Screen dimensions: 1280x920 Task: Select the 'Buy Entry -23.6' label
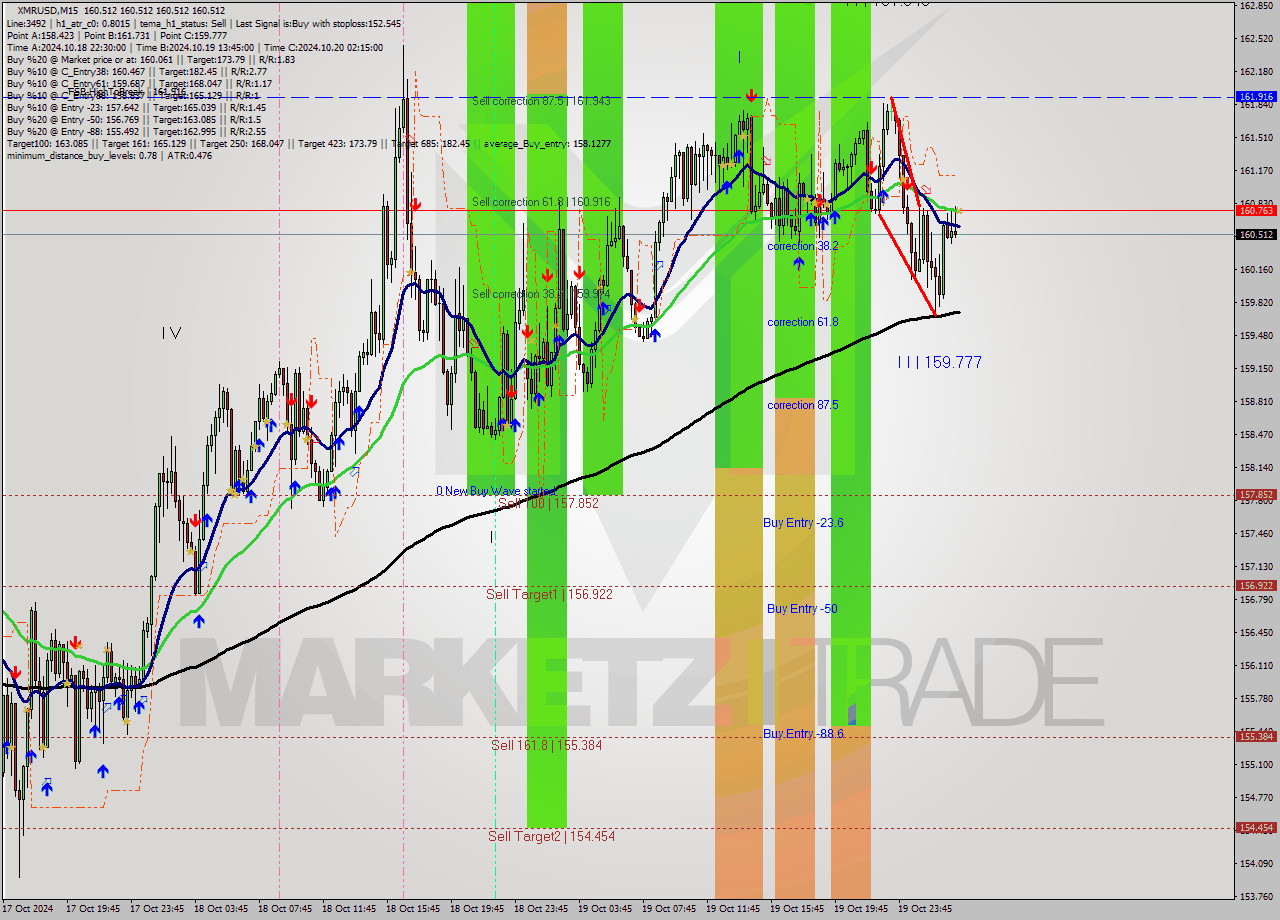click(803, 523)
